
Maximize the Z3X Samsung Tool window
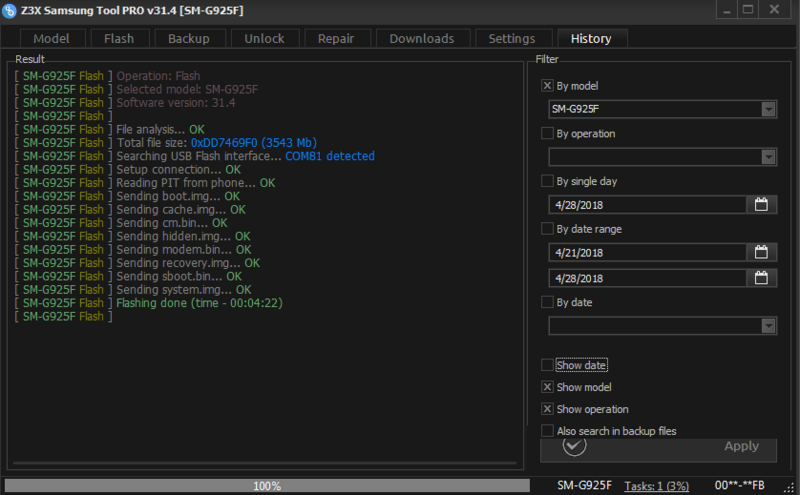[x=748, y=10]
